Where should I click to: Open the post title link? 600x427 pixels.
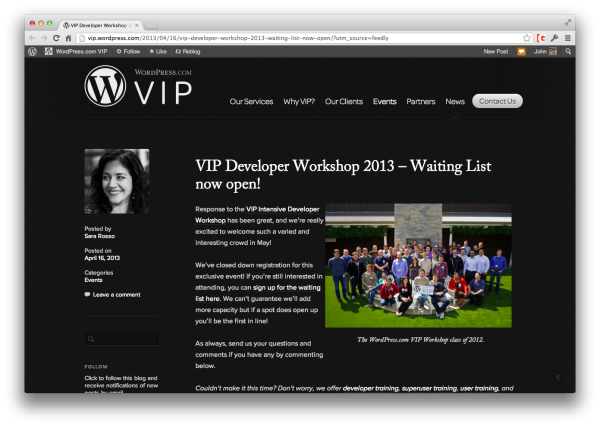tap(343, 174)
